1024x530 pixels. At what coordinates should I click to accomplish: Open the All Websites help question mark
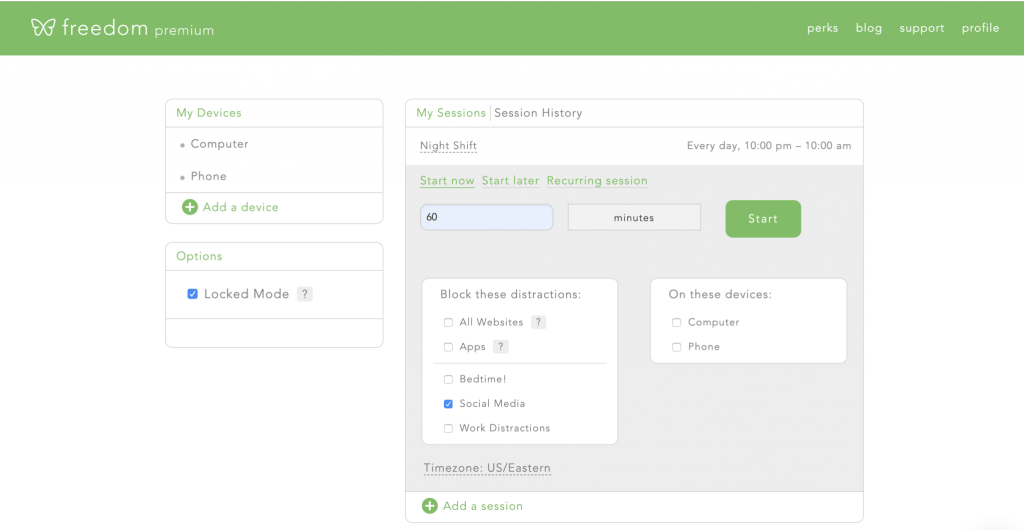tap(539, 322)
